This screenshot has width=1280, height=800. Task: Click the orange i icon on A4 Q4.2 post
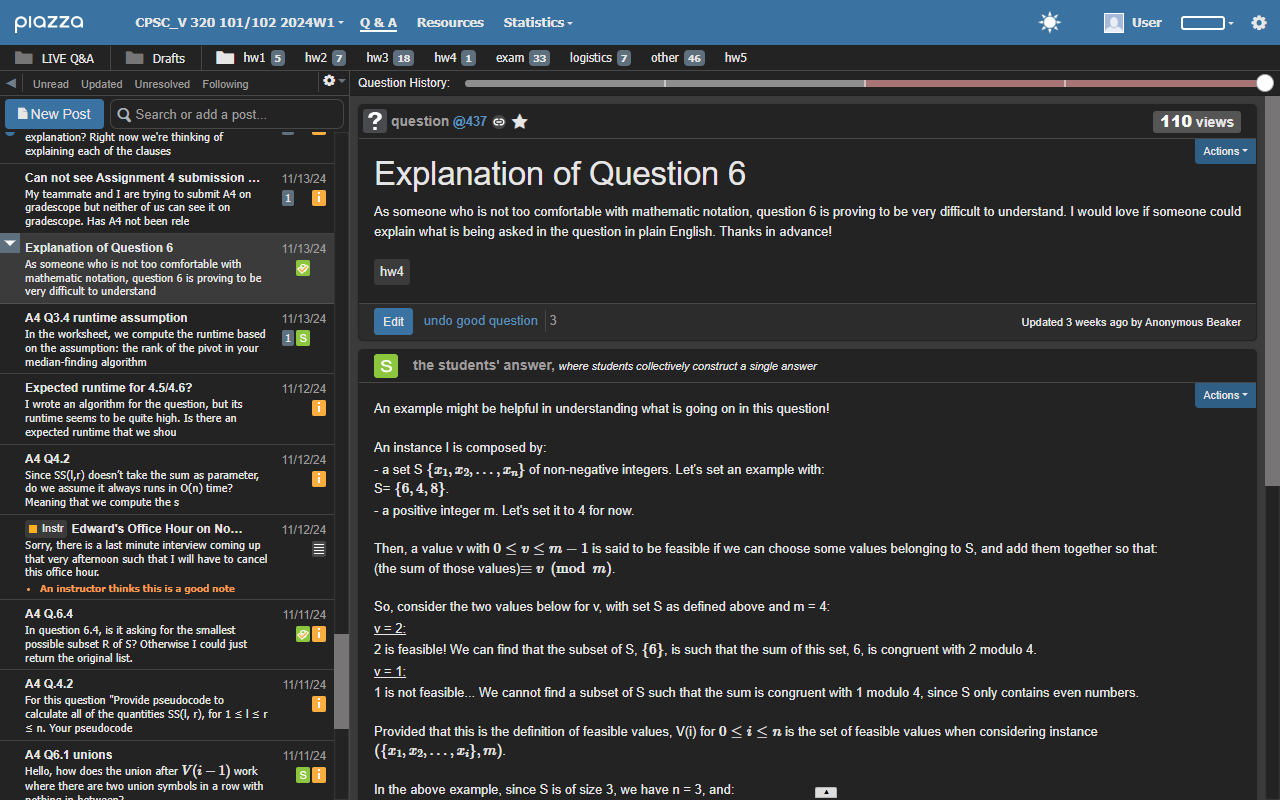coord(319,479)
